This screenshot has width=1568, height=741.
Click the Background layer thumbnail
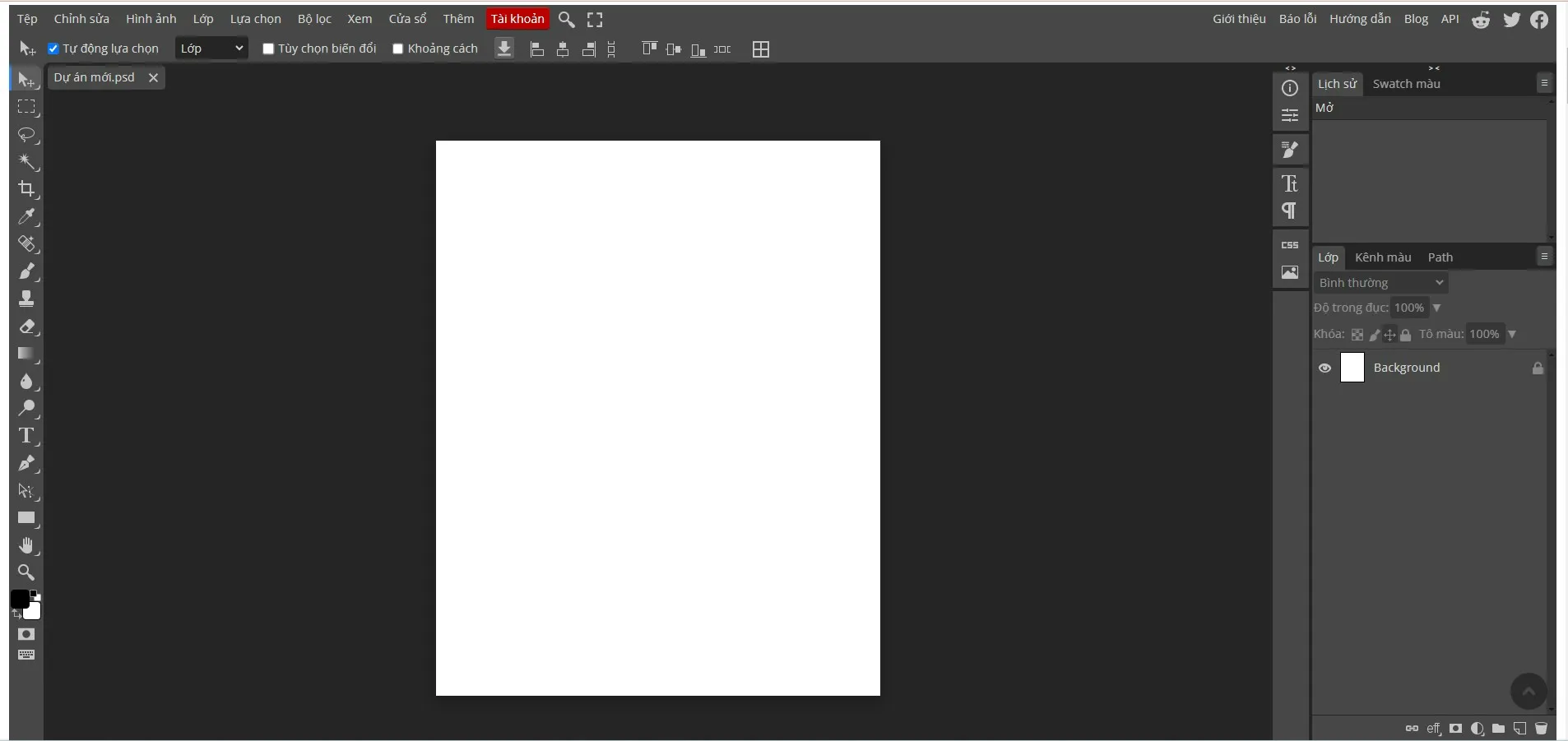click(1352, 368)
